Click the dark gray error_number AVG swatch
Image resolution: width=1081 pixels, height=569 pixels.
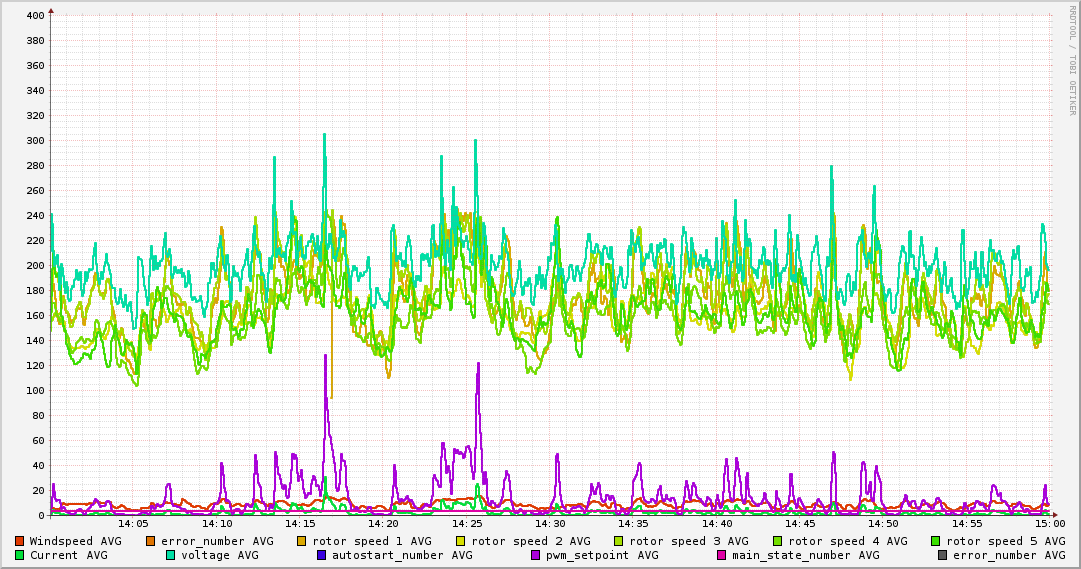coord(943,555)
